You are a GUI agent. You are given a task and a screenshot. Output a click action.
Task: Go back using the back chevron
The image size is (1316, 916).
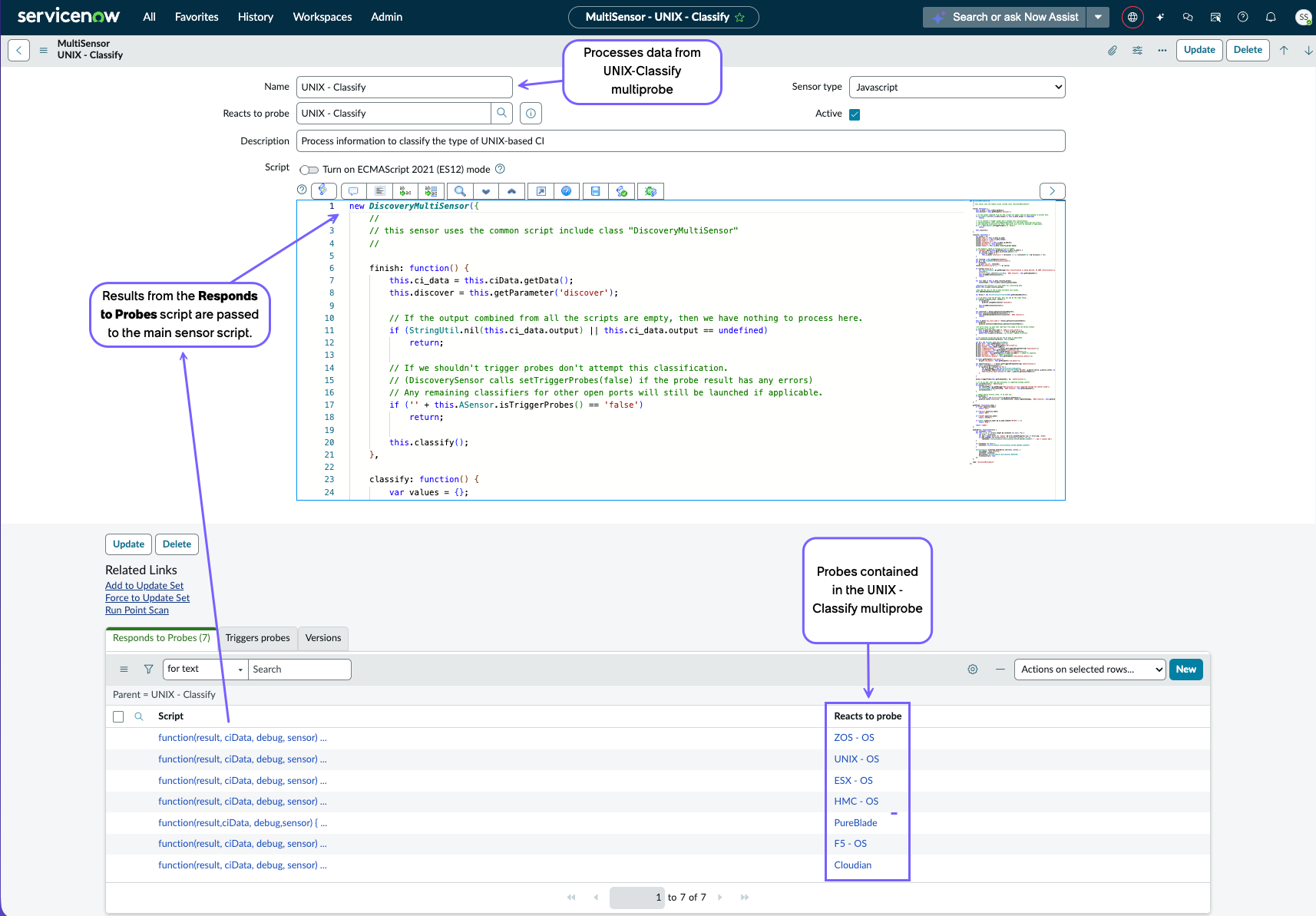coord(19,51)
